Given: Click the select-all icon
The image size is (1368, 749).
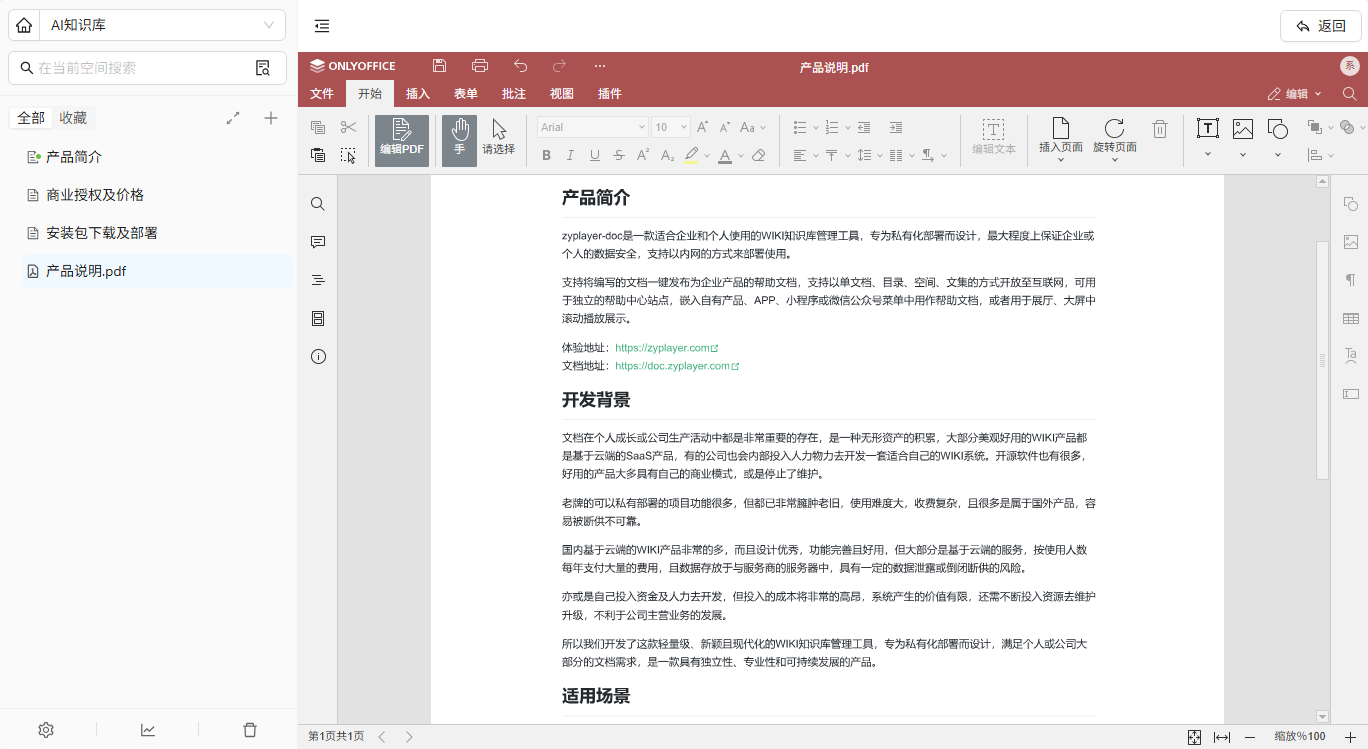Looking at the screenshot, I should pos(348,155).
